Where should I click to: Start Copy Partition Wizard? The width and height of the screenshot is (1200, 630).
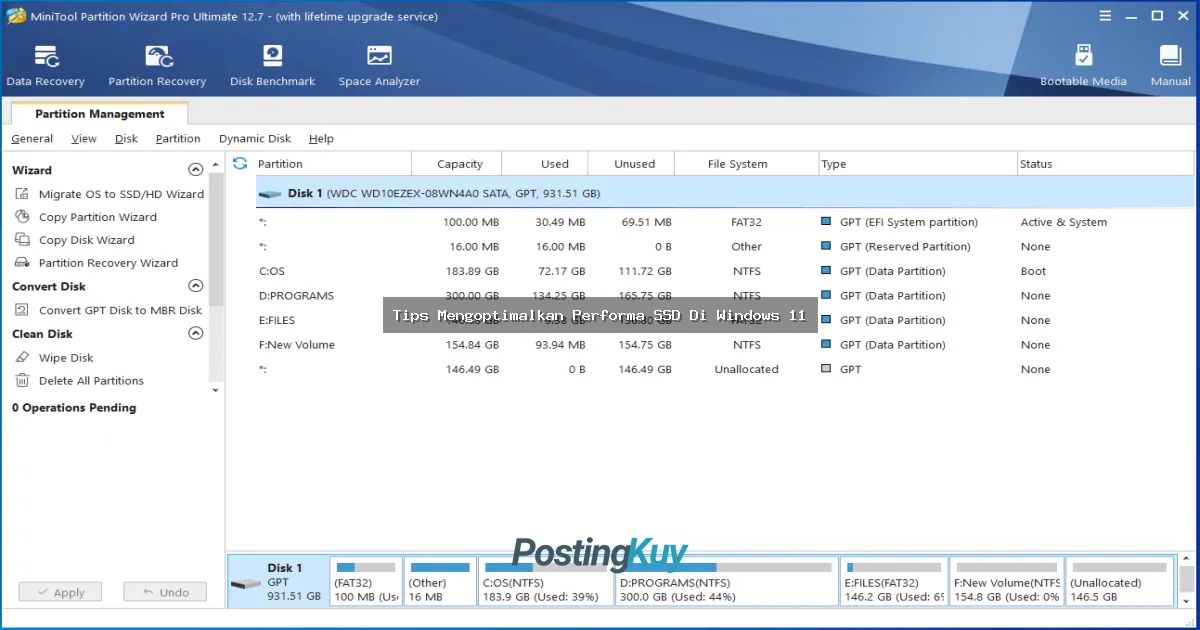(x=86, y=217)
